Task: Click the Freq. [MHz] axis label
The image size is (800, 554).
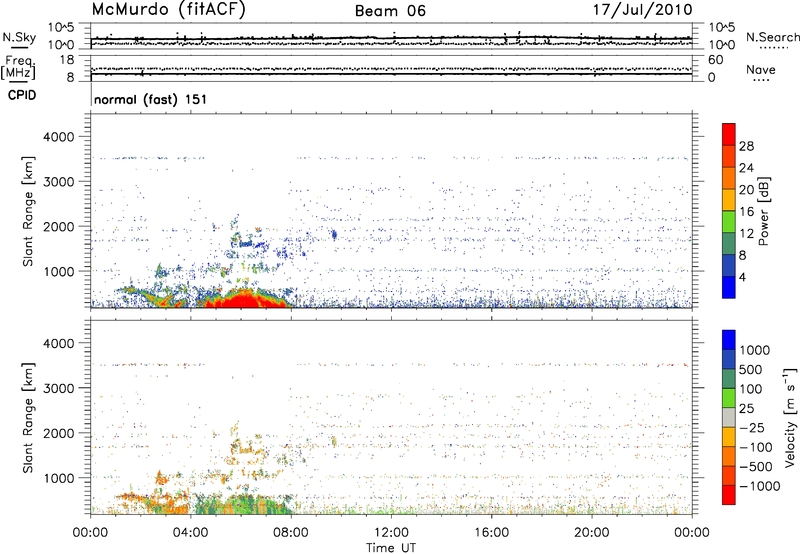Action: click(18, 68)
